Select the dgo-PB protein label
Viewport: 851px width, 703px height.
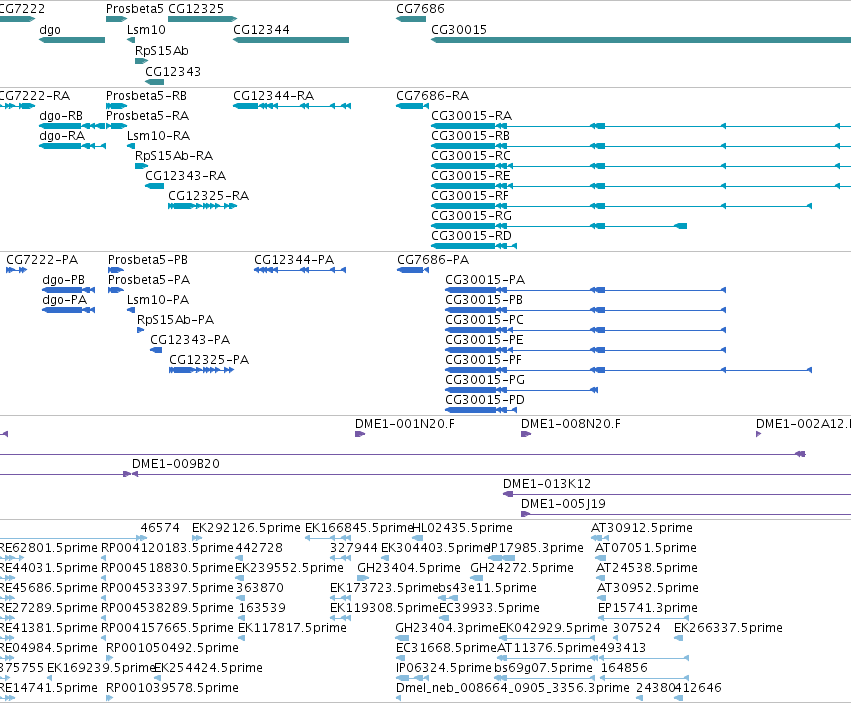tap(63, 280)
